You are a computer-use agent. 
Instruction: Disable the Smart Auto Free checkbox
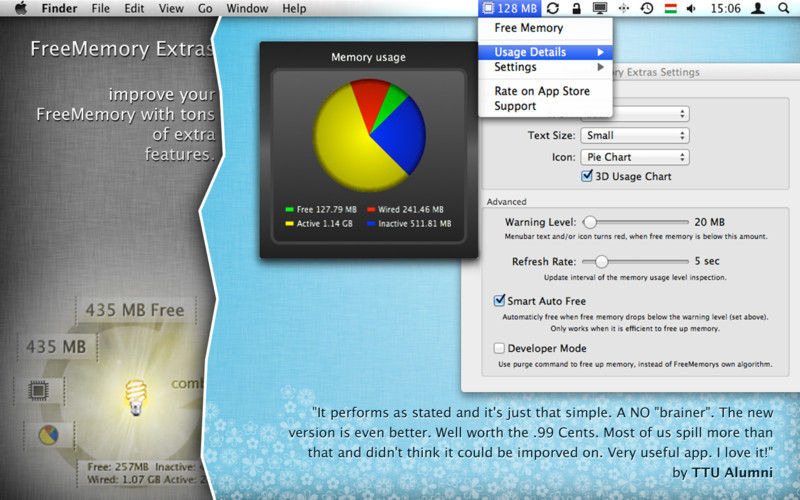point(499,301)
